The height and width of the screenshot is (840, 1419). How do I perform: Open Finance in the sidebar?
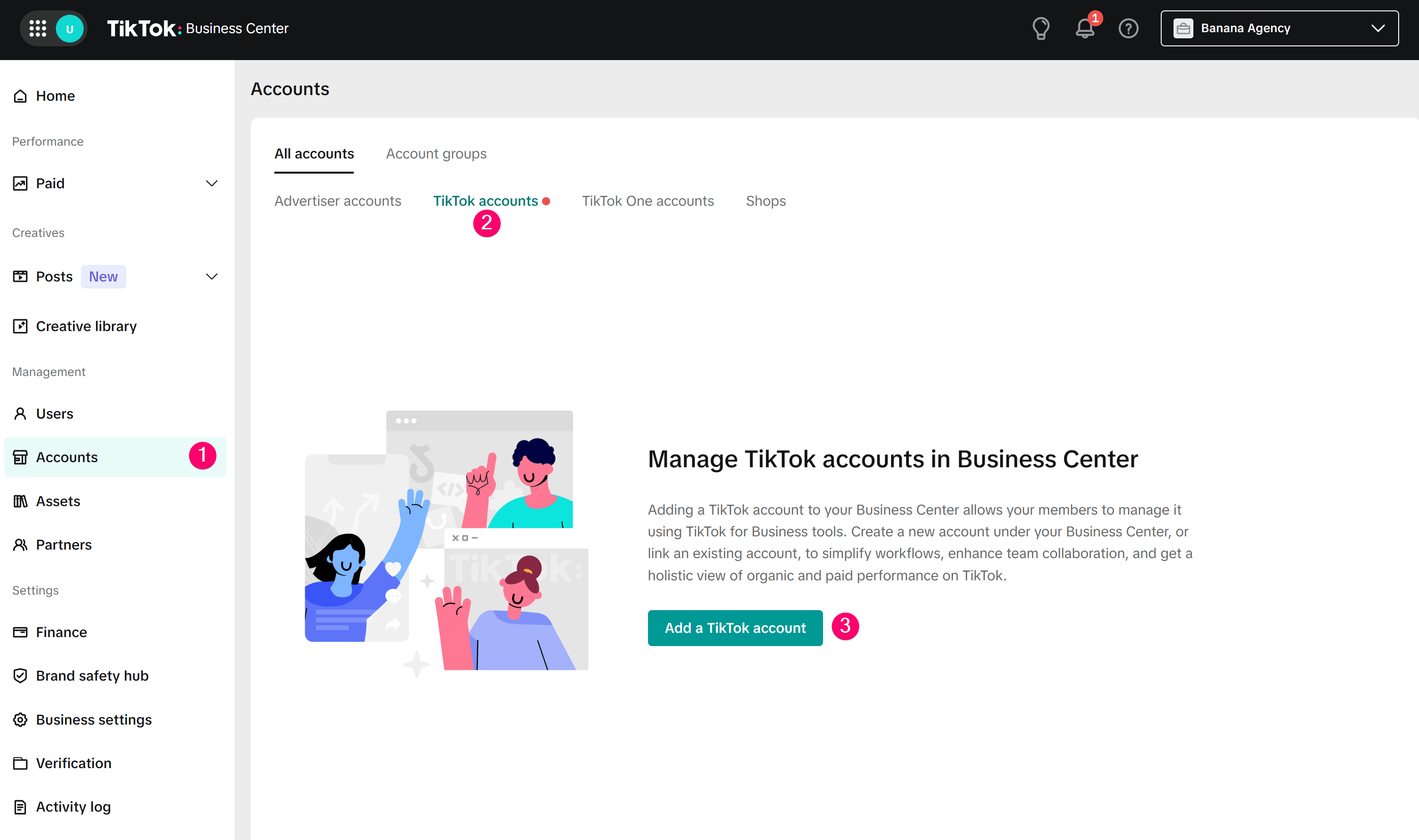pyautogui.click(x=115, y=632)
